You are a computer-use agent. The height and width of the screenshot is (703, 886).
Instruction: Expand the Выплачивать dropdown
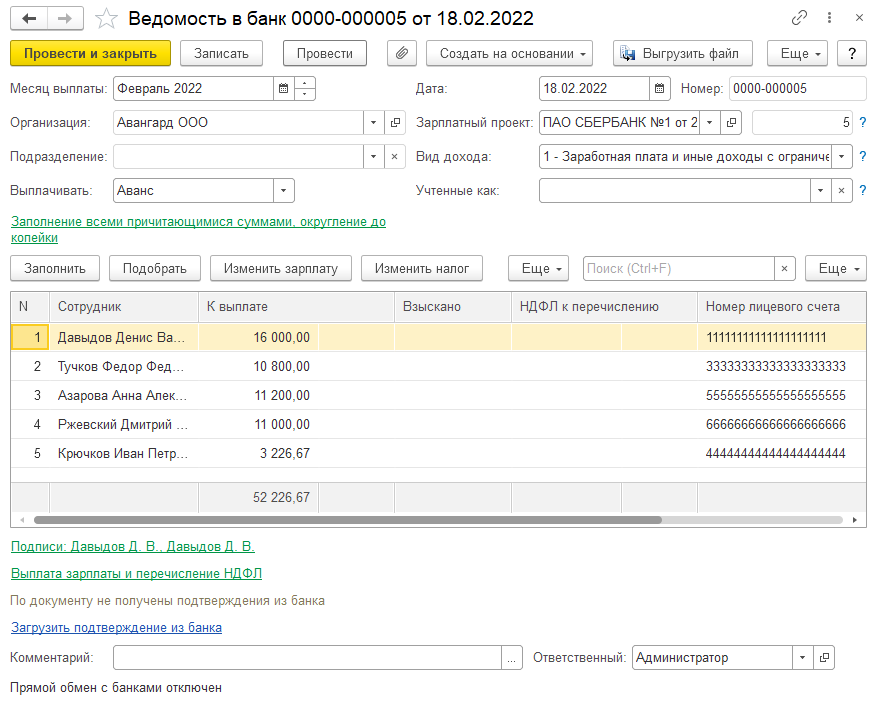click(284, 190)
